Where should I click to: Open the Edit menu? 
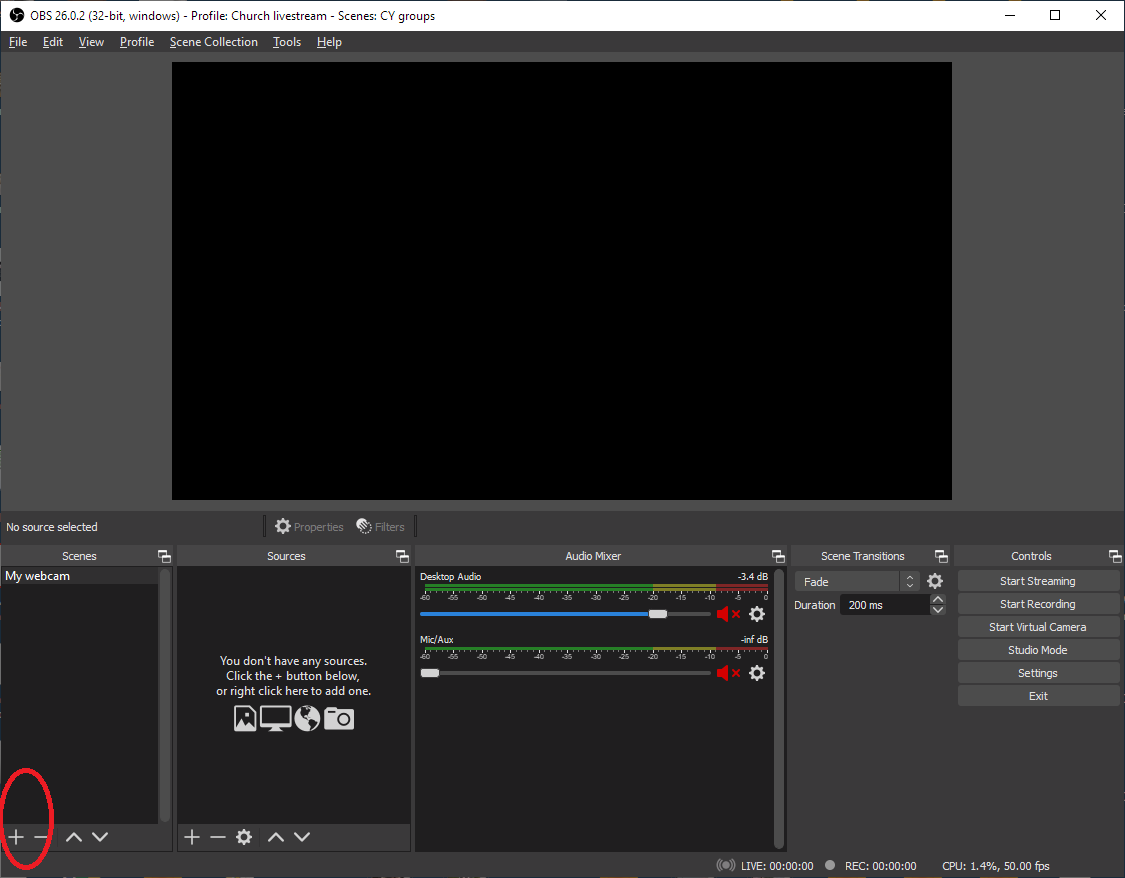tap(53, 42)
